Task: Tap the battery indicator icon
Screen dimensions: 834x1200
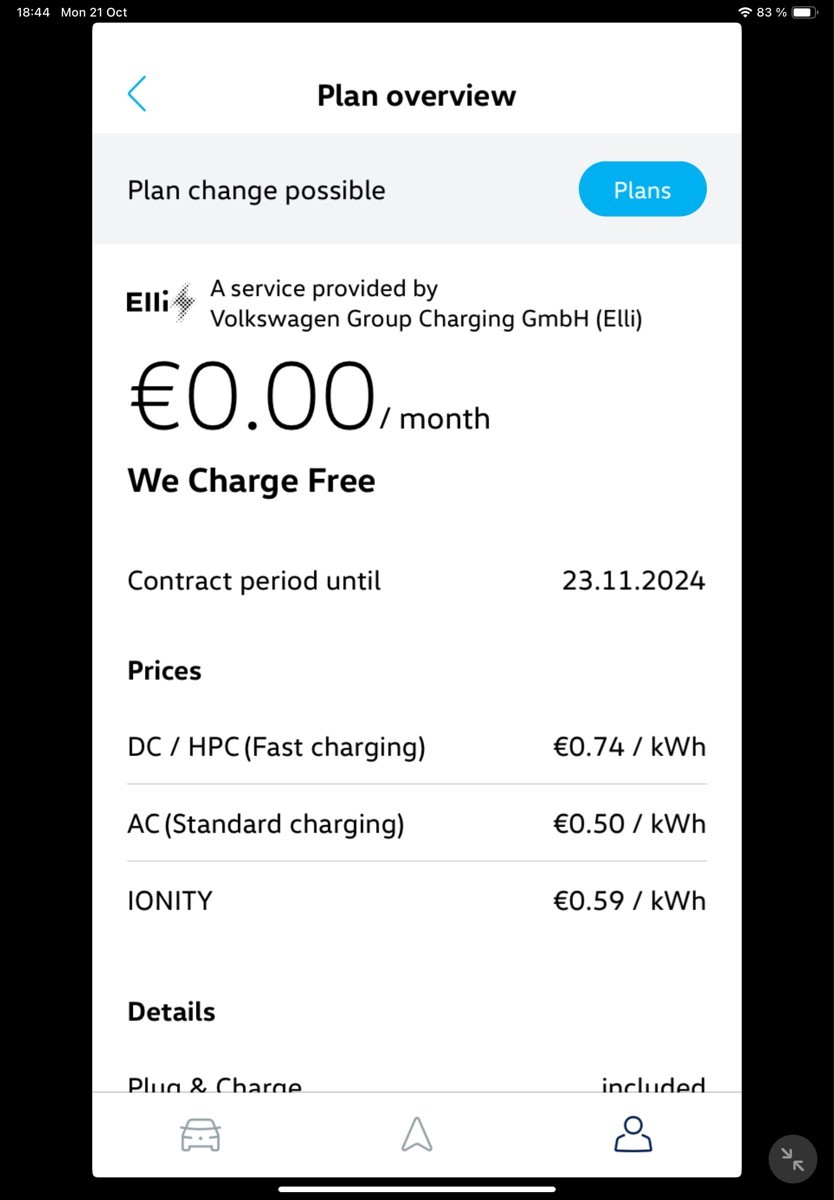Action: coord(805,12)
